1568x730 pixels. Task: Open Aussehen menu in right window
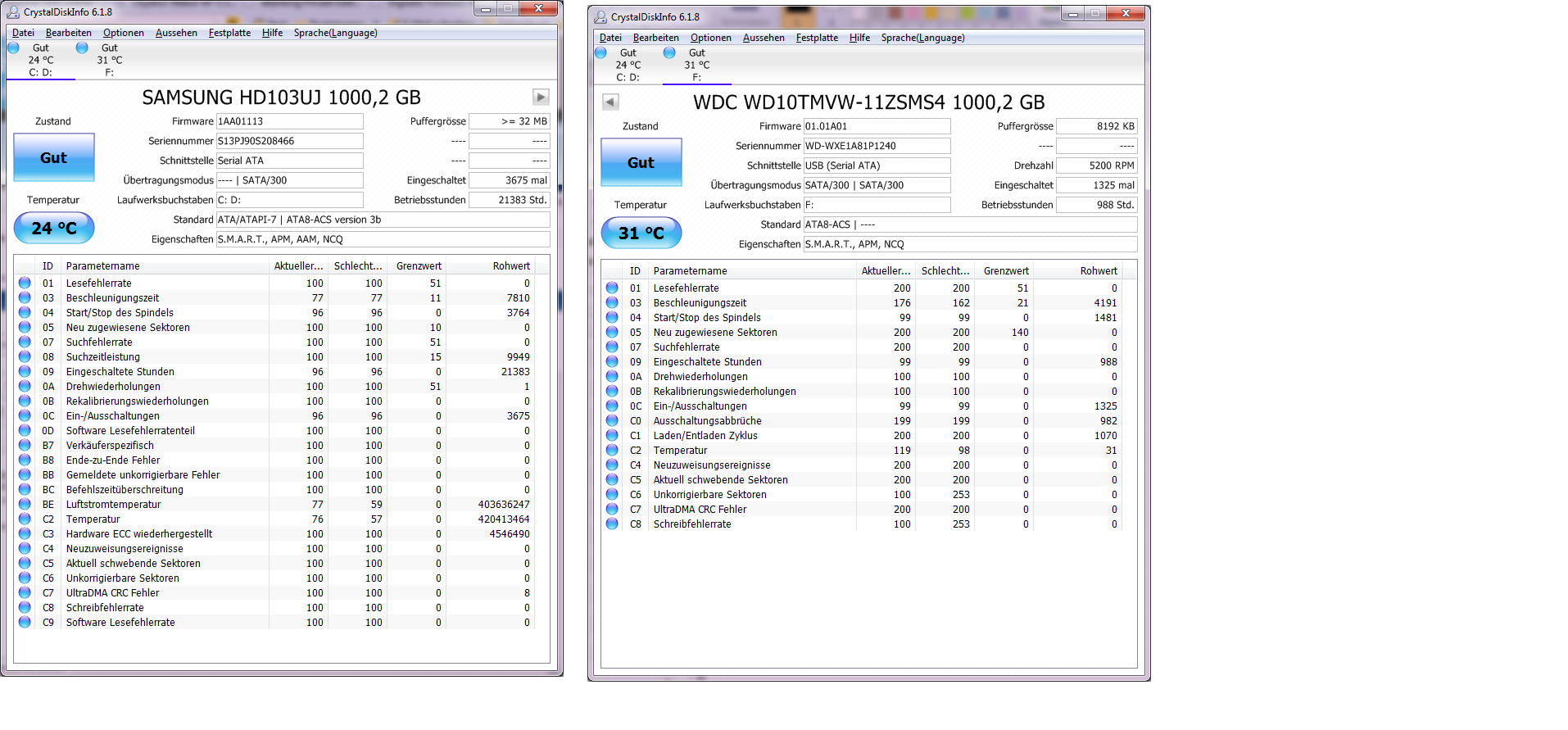tap(764, 38)
